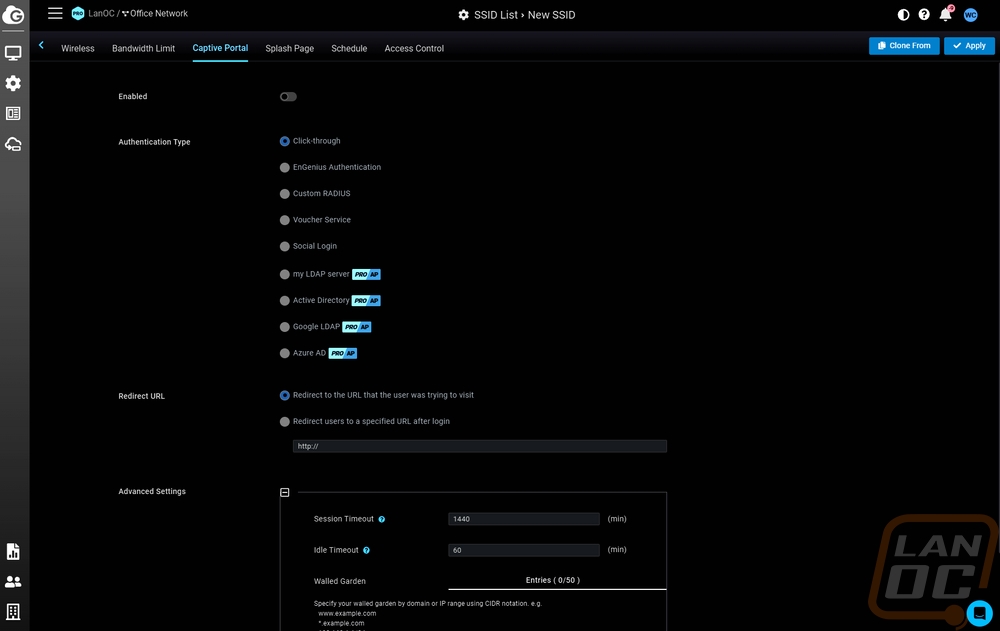
Task: Click the cloud icon in sidebar
Action: click(13, 144)
